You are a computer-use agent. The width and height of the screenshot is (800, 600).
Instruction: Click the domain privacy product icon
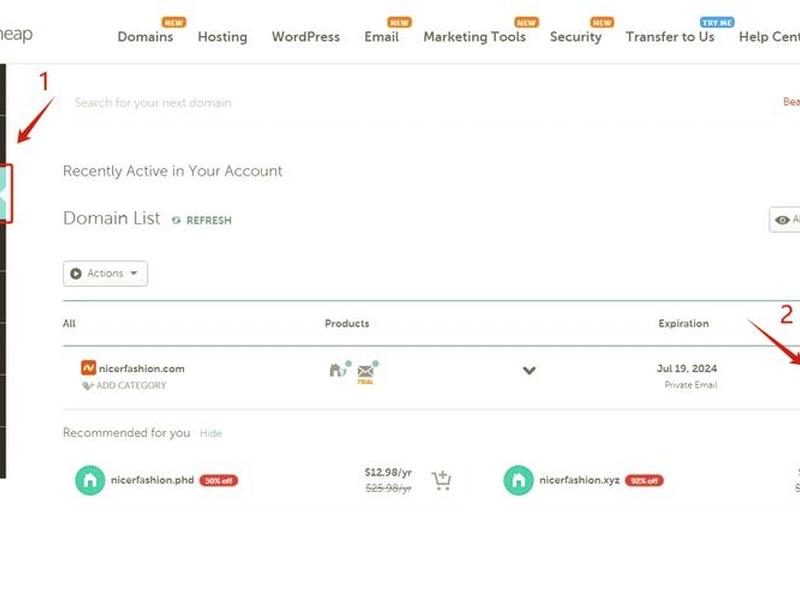coord(339,369)
